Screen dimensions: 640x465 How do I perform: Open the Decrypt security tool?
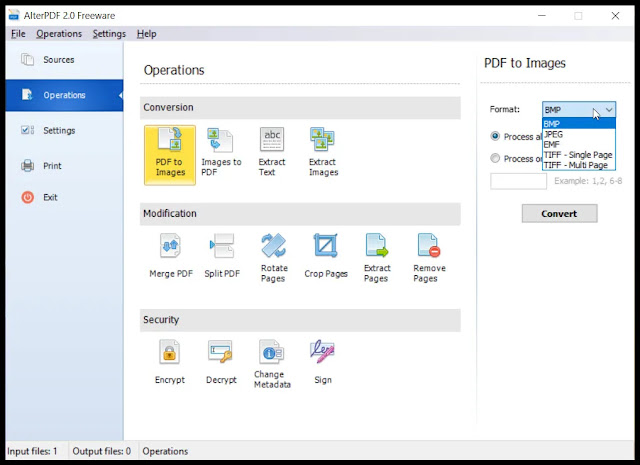221,362
